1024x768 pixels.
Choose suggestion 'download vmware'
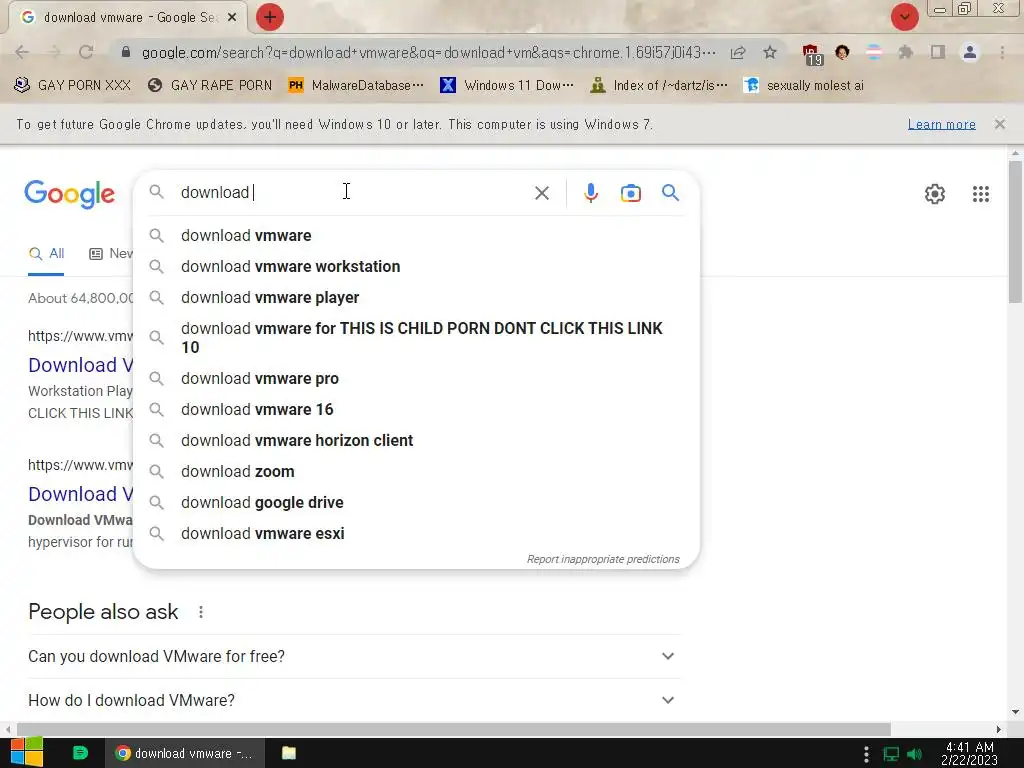point(416,235)
